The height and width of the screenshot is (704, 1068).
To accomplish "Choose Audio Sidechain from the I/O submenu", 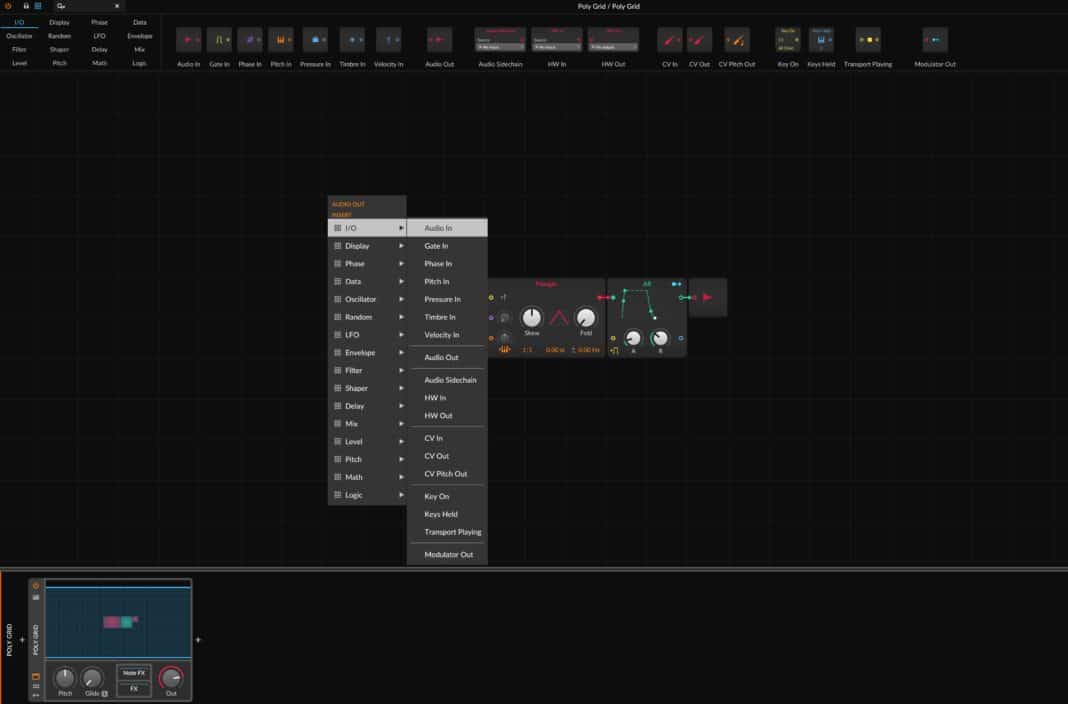I will tap(447, 379).
